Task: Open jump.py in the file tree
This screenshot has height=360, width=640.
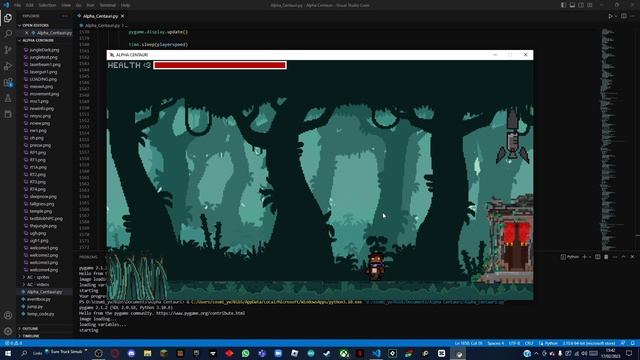Action: 35,307
